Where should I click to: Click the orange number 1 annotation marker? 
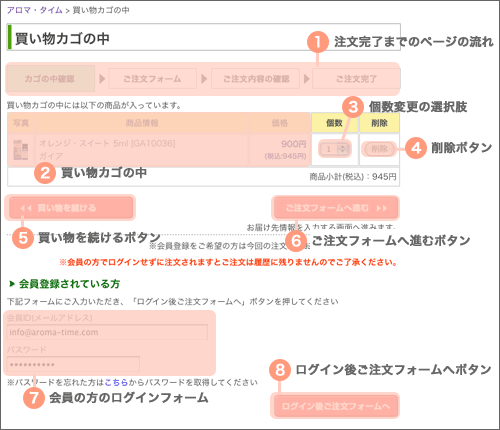point(318,42)
